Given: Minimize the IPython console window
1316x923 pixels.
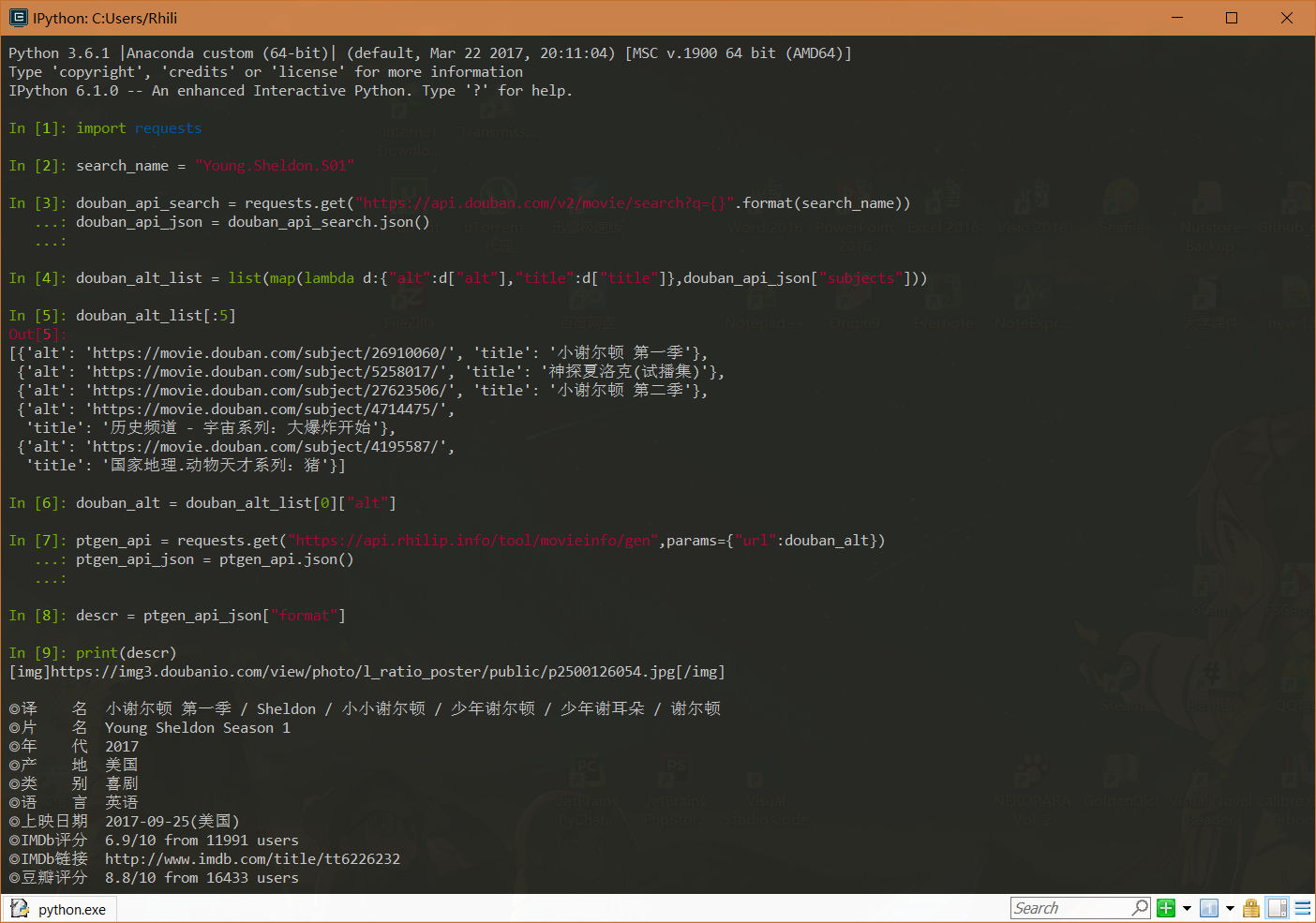Looking at the screenshot, I should (1176, 18).
